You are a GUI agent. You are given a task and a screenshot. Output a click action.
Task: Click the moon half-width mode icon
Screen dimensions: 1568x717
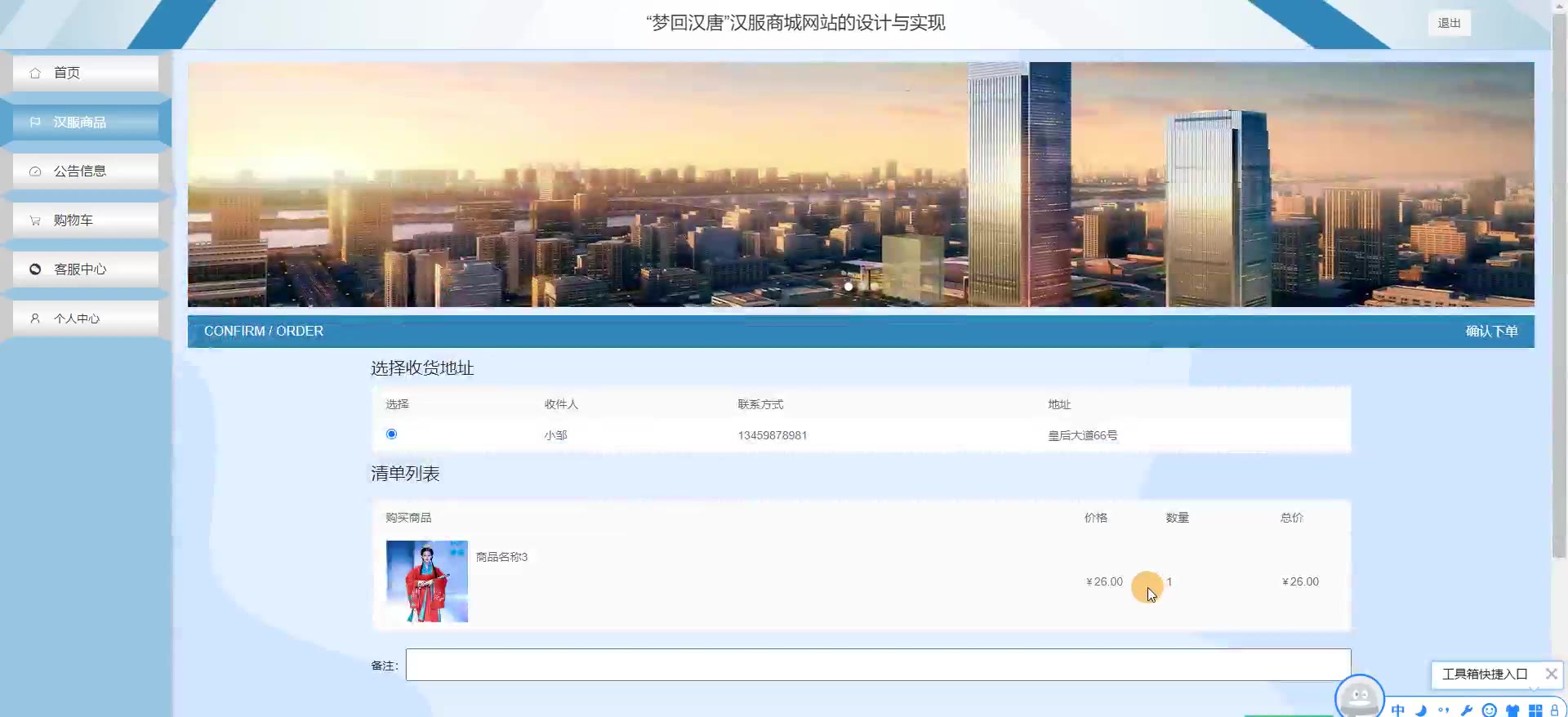1421,710
